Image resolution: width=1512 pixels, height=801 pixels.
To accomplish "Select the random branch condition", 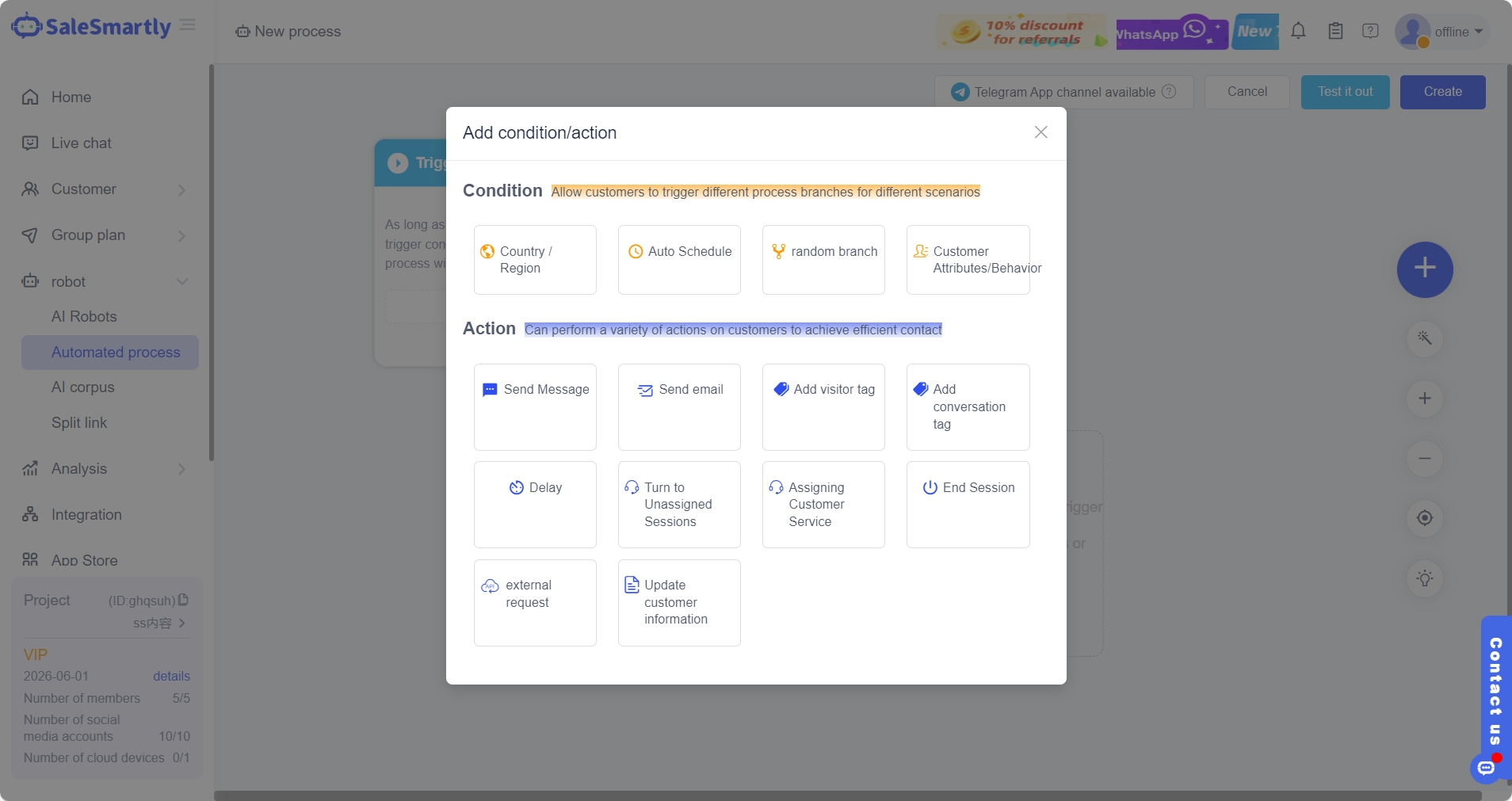I will pos(823,260).
